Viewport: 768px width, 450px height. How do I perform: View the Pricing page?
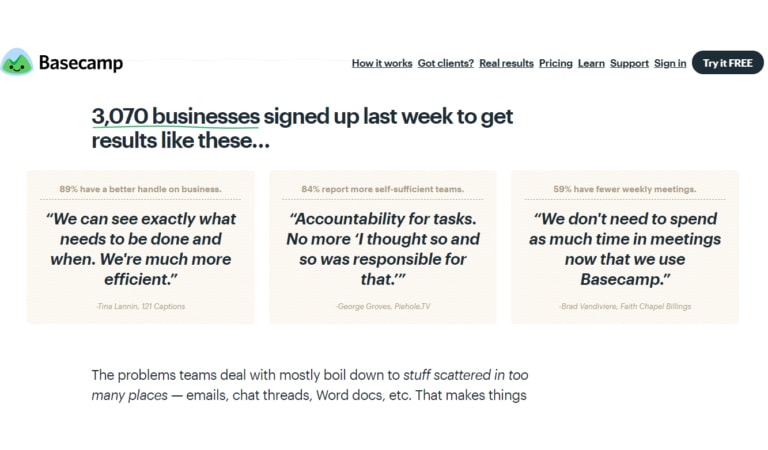click(x=555, y=63)
